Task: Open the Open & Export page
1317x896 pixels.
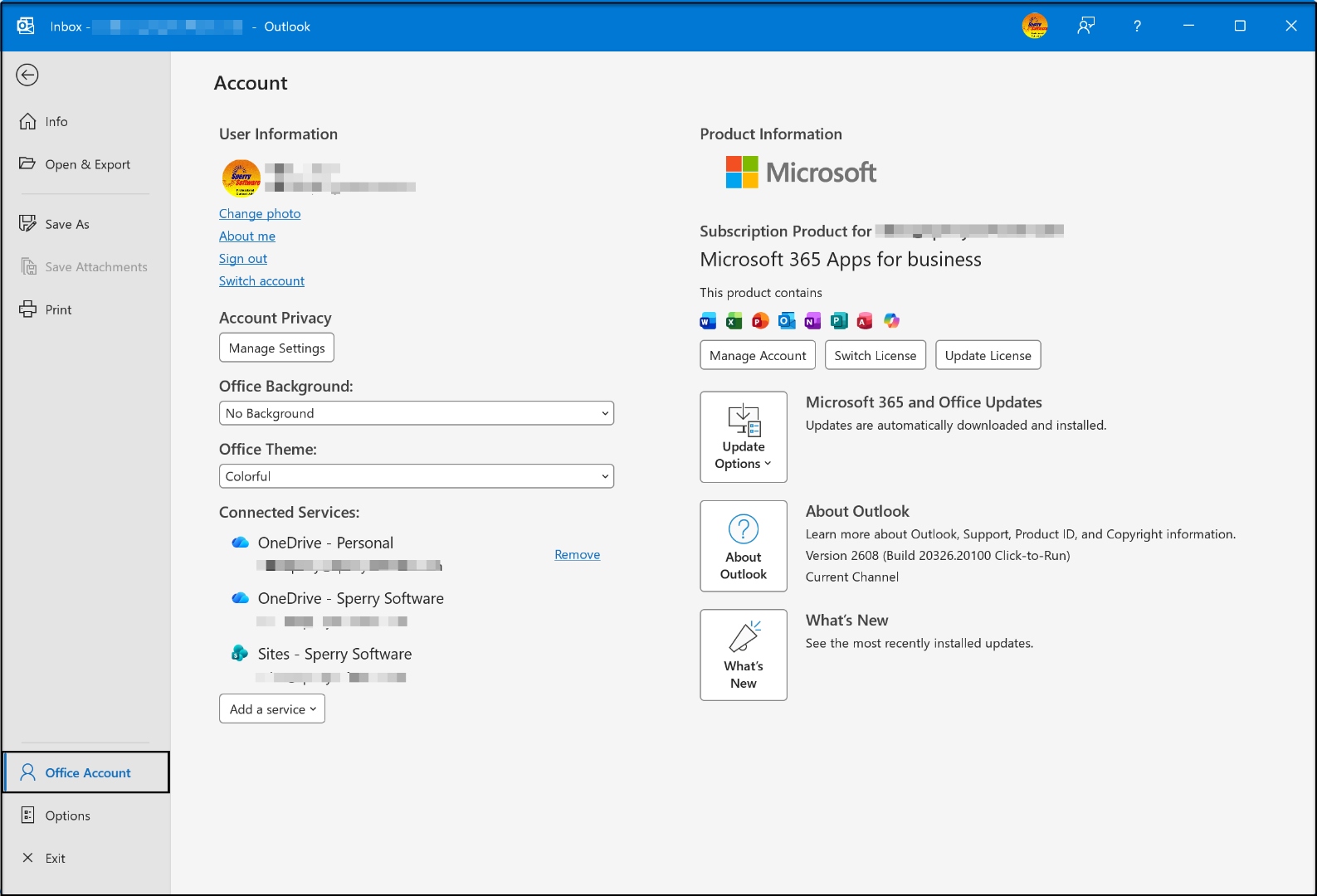Action: [86, 164]
